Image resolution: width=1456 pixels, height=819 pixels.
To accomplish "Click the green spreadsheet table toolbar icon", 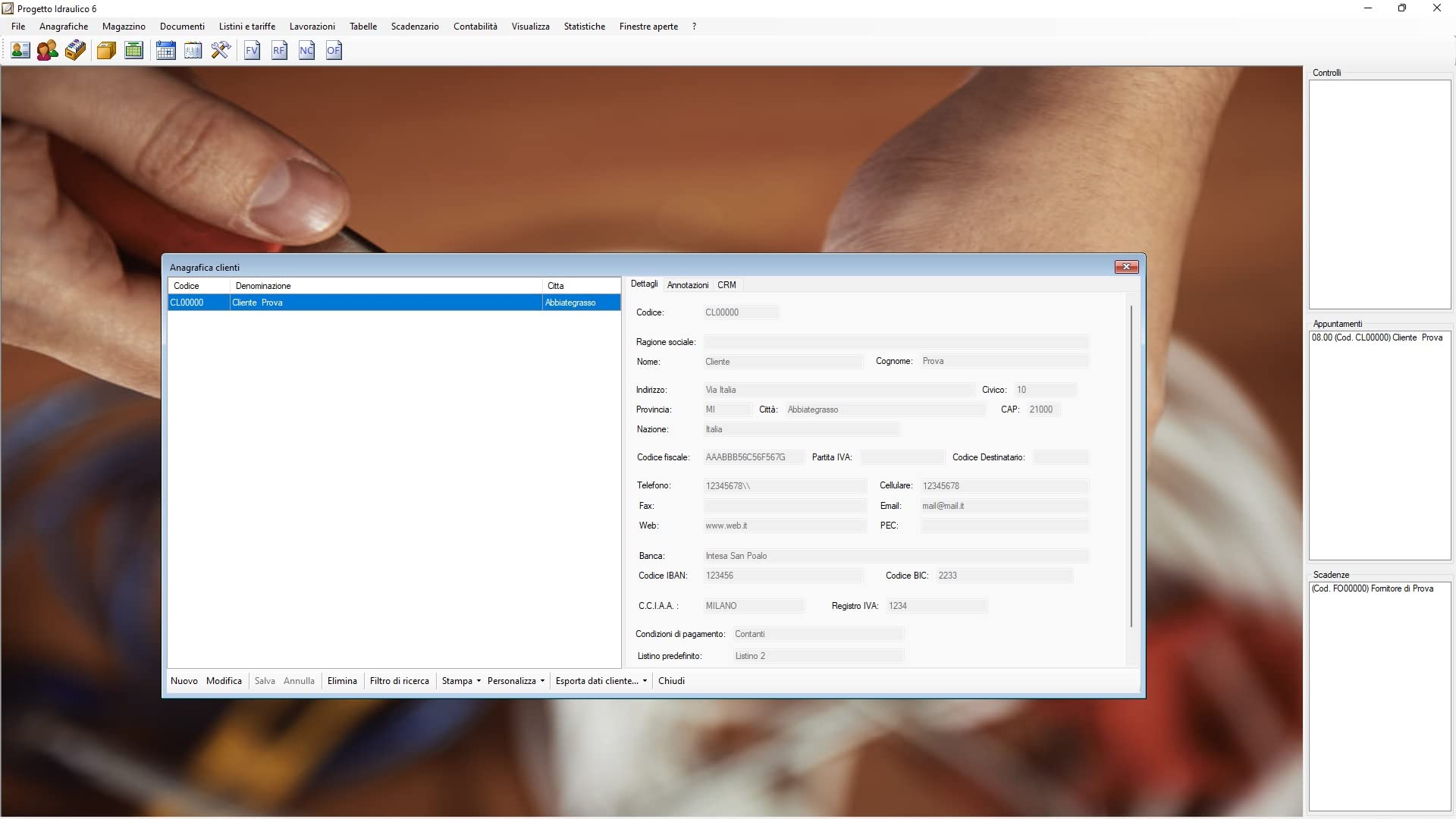I will (133, 51).
